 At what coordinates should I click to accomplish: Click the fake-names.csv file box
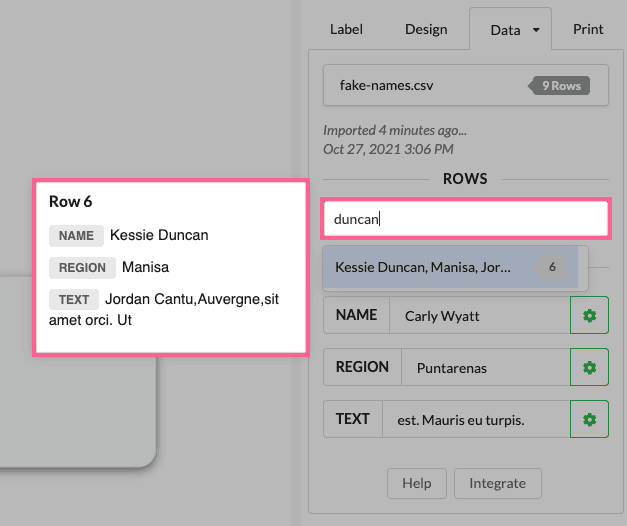[x=466, y=85]
